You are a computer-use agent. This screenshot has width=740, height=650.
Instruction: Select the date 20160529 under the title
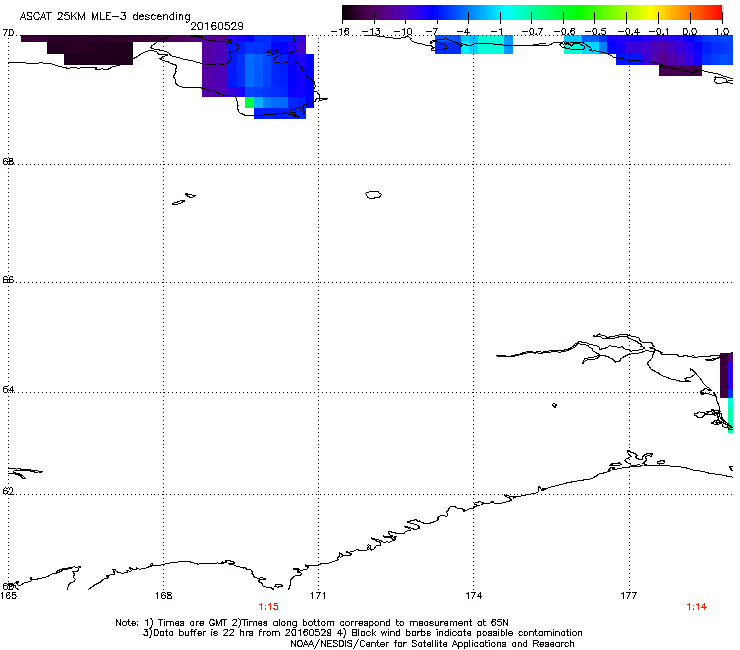coord(217,26)
